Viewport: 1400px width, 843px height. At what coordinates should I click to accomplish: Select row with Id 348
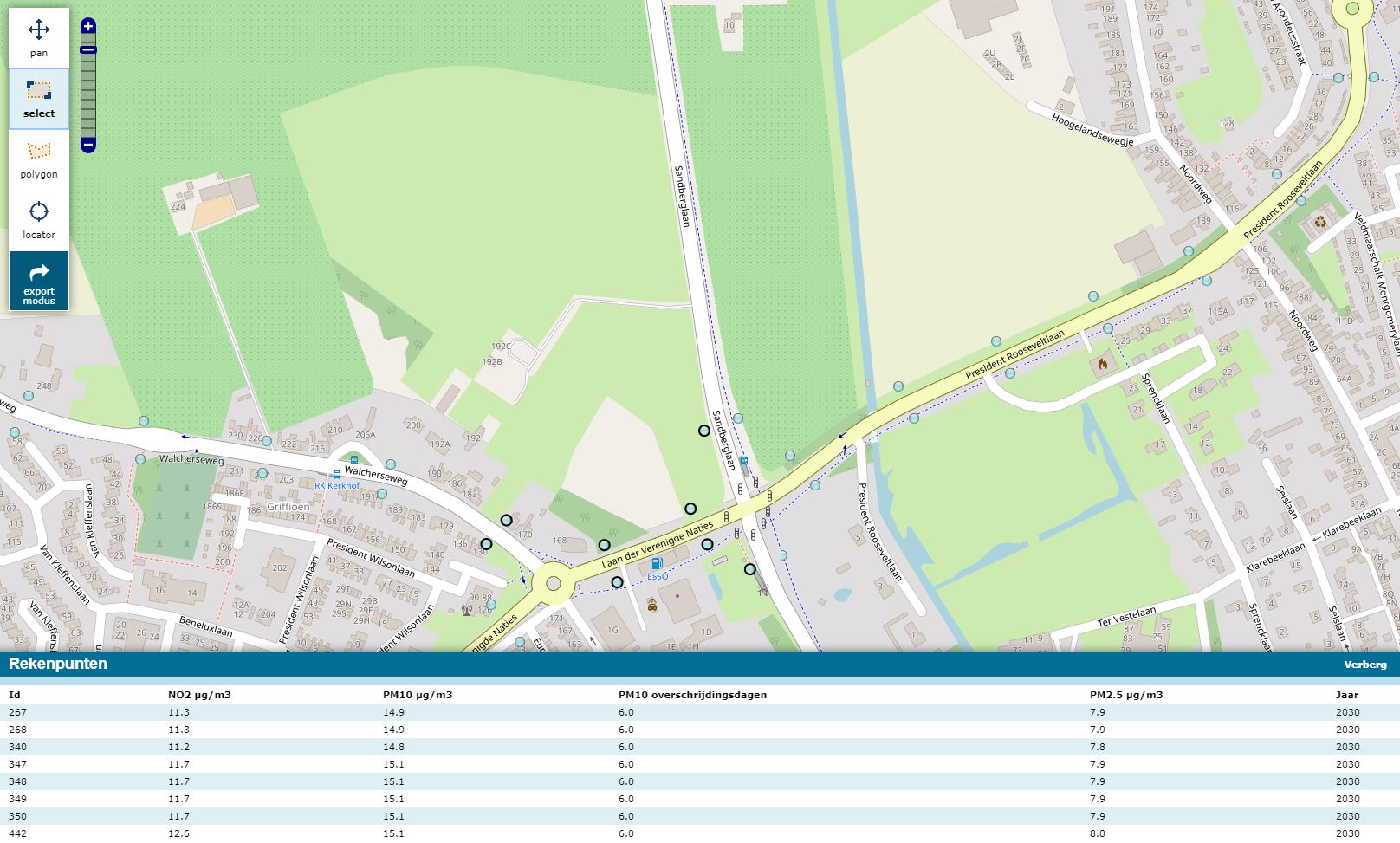pos(700,781)
